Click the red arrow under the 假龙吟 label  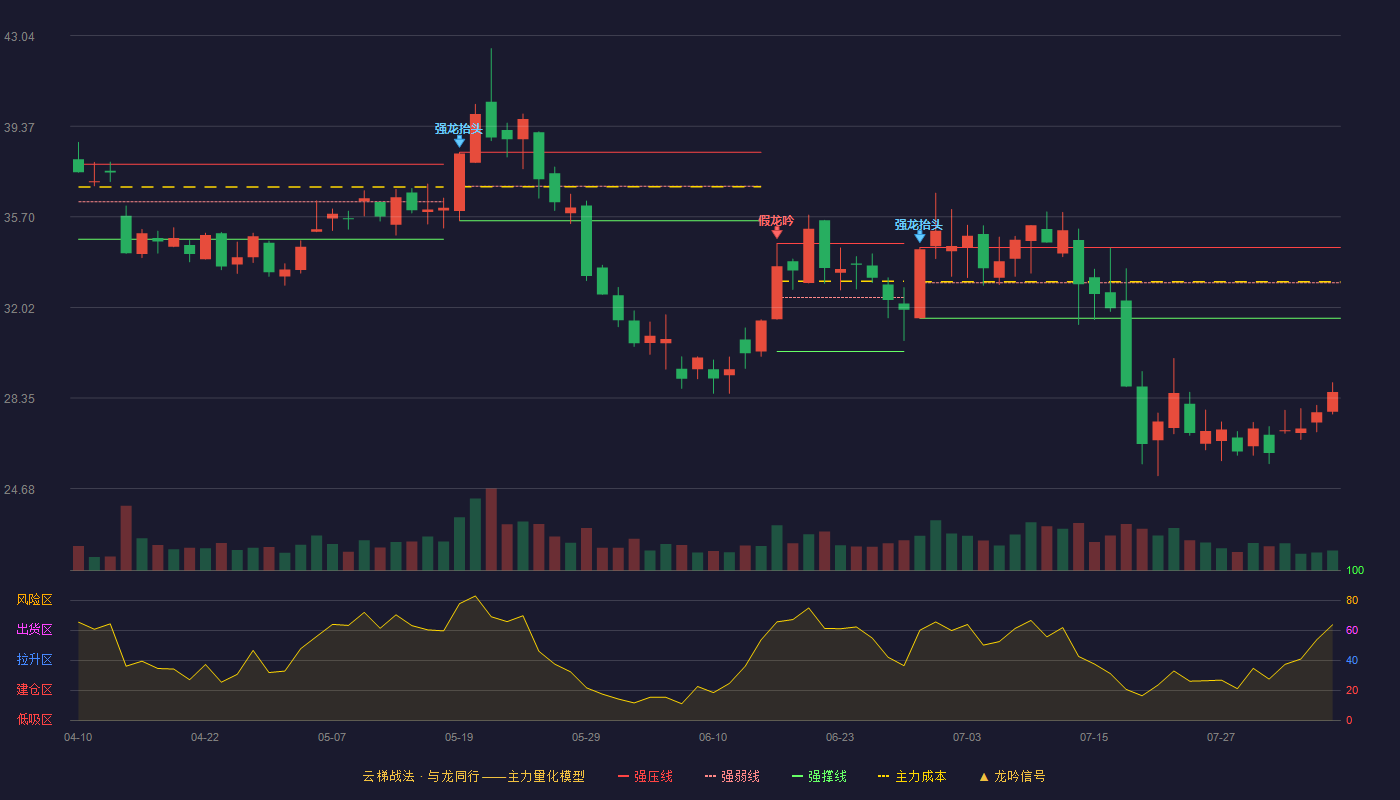click(x=777, y=233)
